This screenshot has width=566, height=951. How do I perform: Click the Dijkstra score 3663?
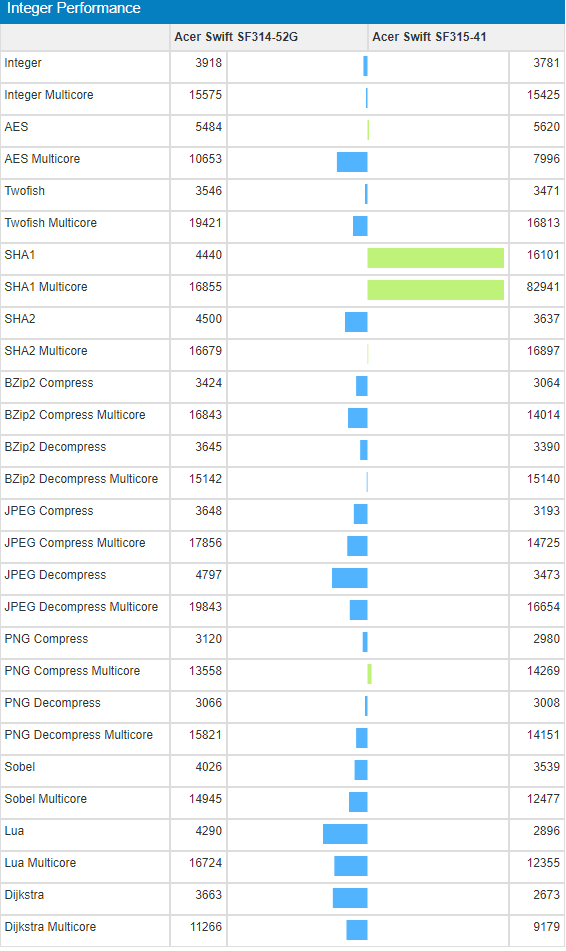tap(209, 895)
